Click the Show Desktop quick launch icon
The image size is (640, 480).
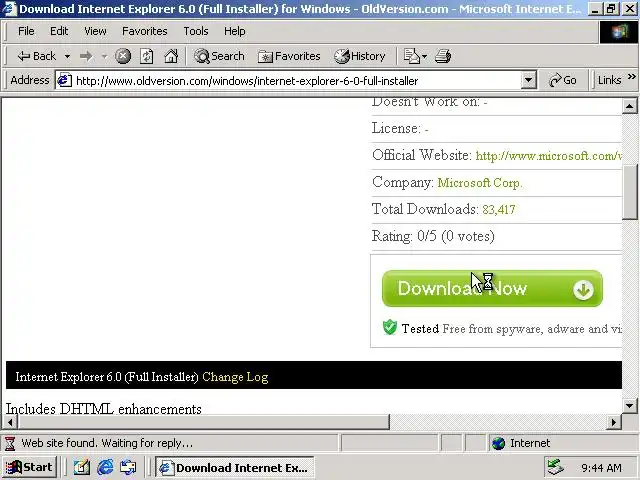click(82, 467)
